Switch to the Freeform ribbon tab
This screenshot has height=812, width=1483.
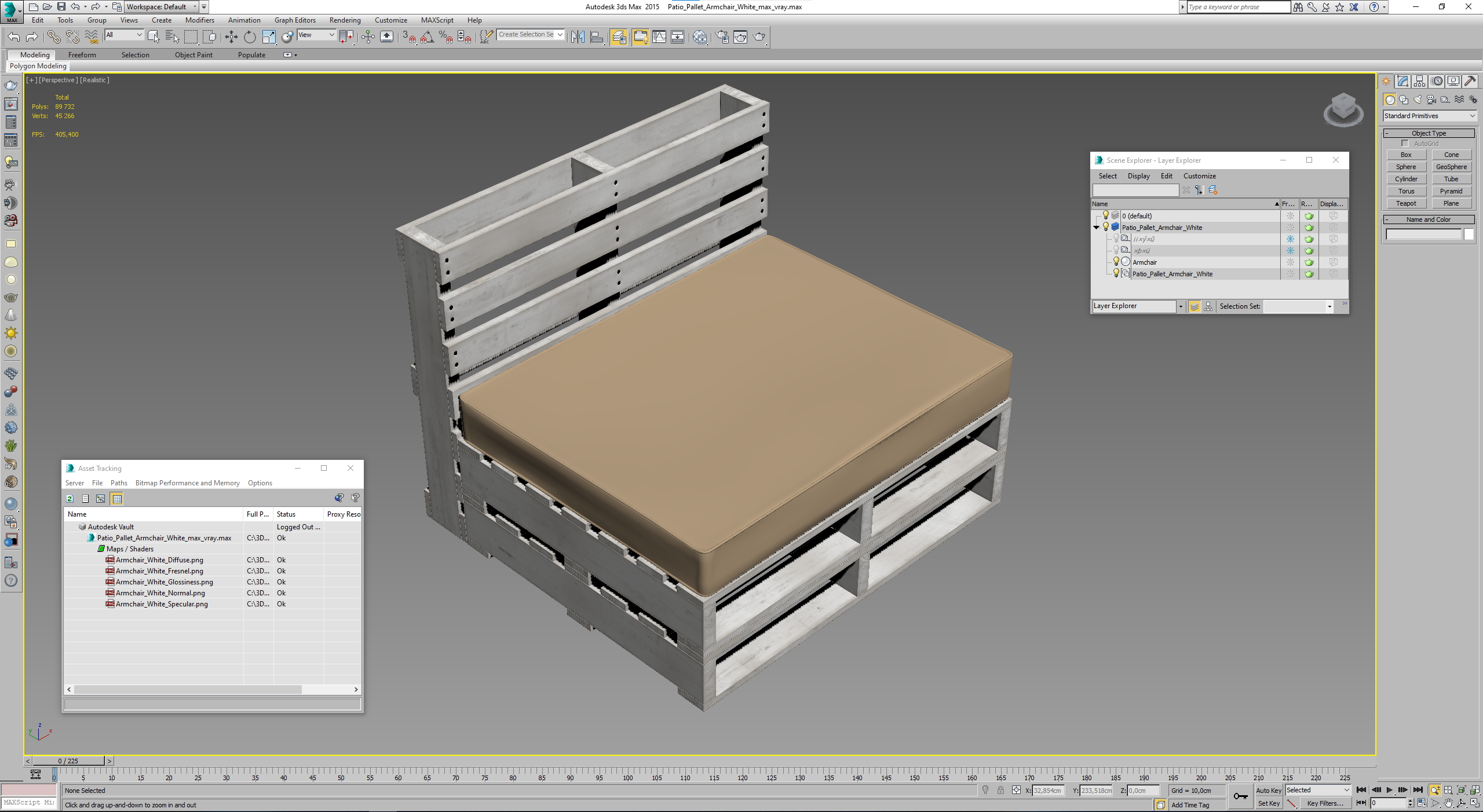[x=82, y=55]
